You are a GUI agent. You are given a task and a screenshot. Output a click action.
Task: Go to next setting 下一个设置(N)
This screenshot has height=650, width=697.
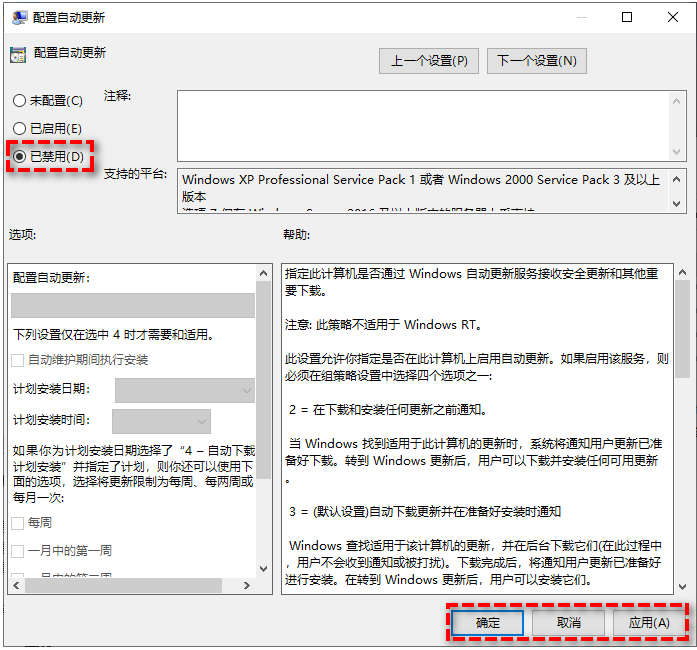[537, 61]
